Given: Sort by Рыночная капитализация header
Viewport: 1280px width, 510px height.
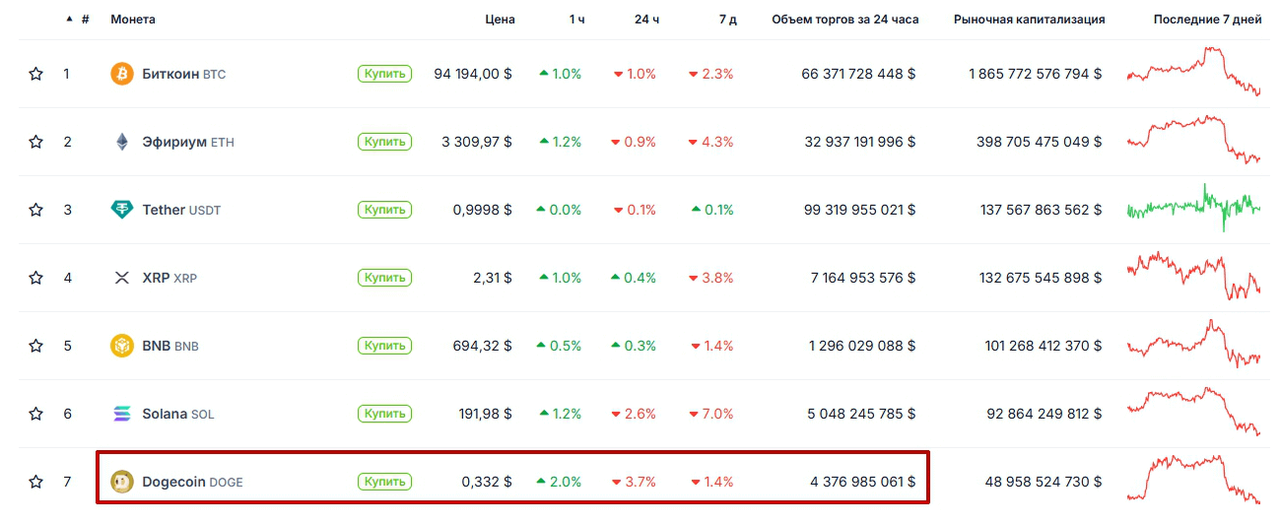Looking at the screenshot, I should pyautogui.click(x=1029, y=19).
